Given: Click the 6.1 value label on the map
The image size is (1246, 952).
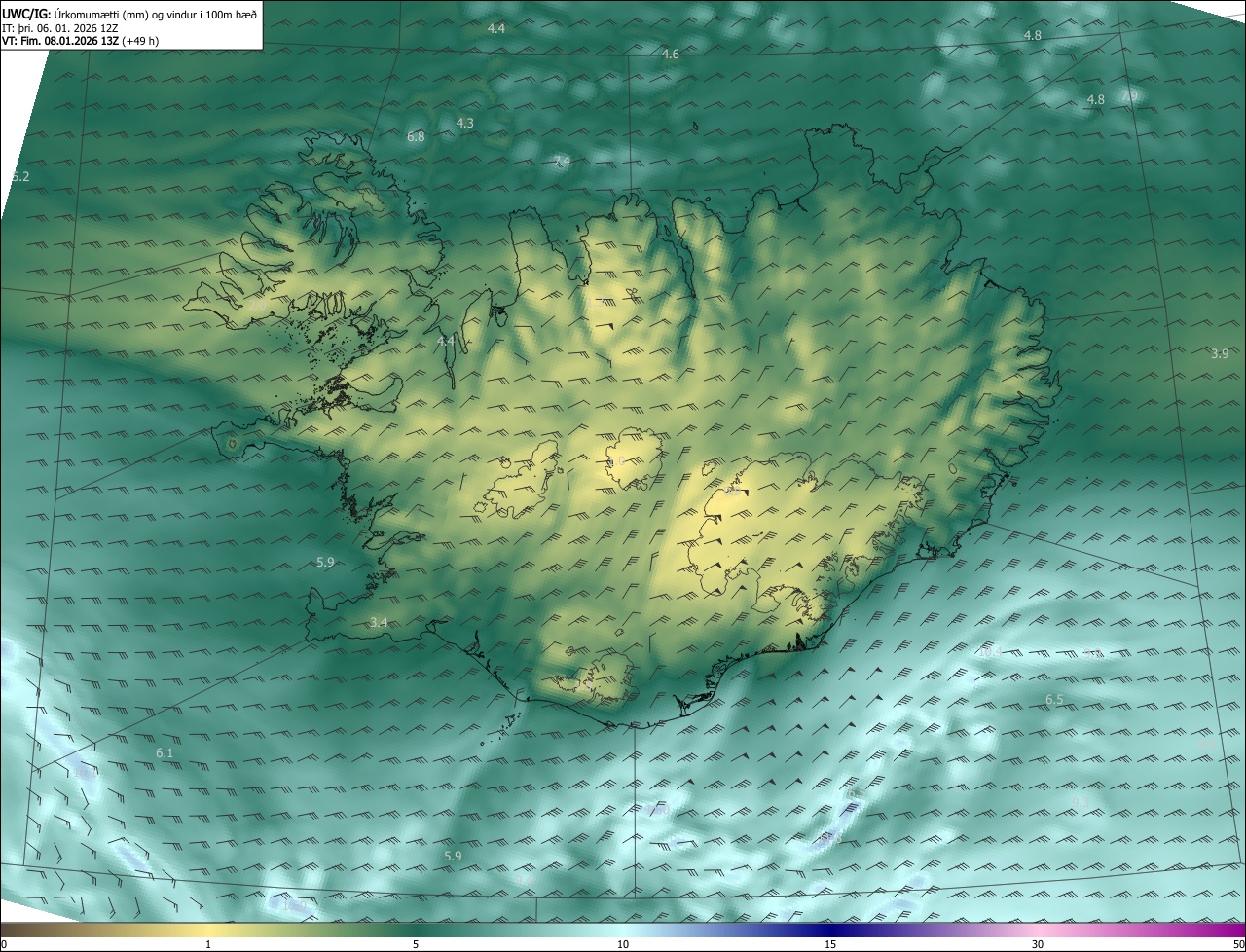Looking at the screenshot, I should click(x=165, y=752).
